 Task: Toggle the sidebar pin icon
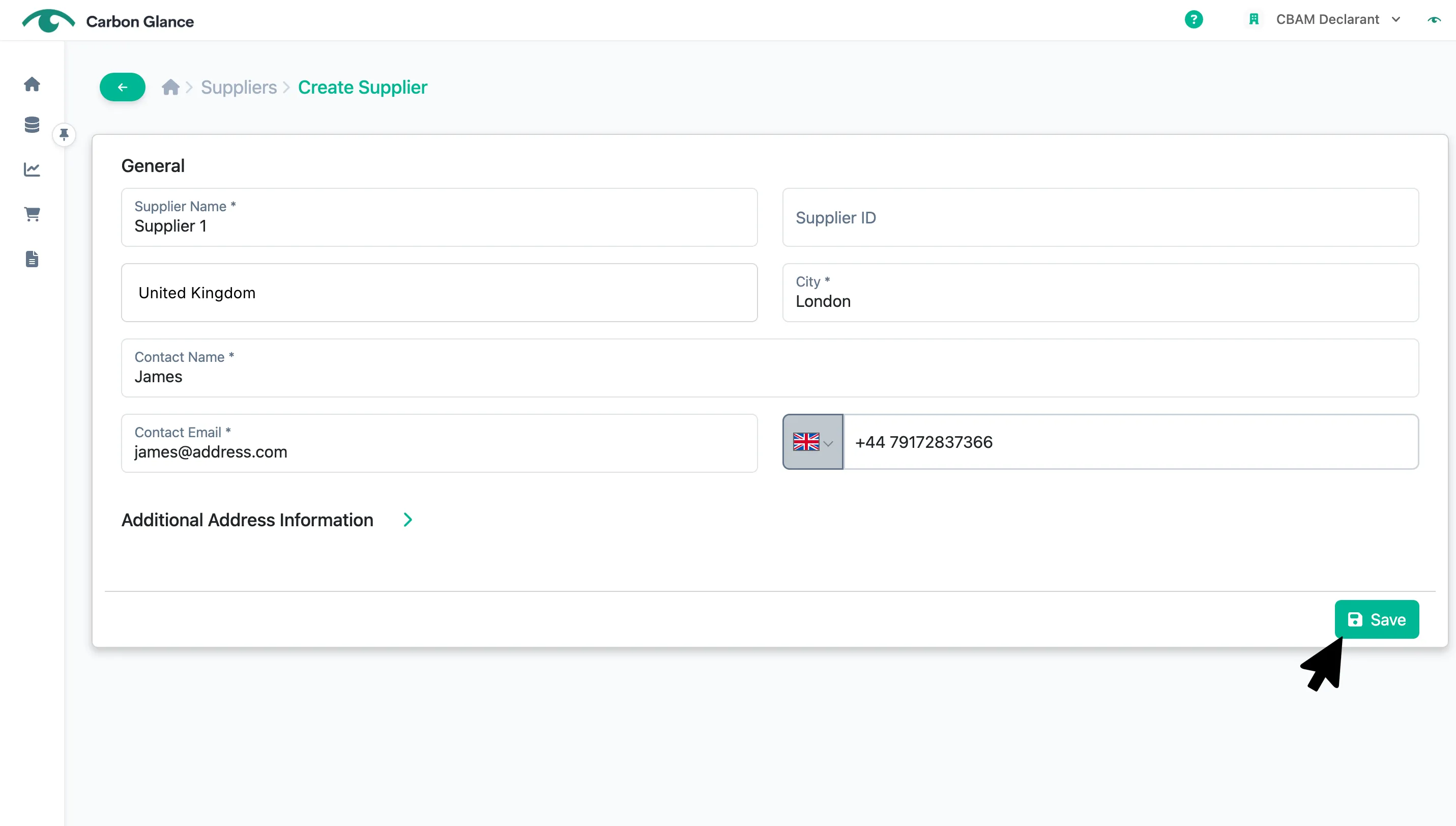[64, 134]
